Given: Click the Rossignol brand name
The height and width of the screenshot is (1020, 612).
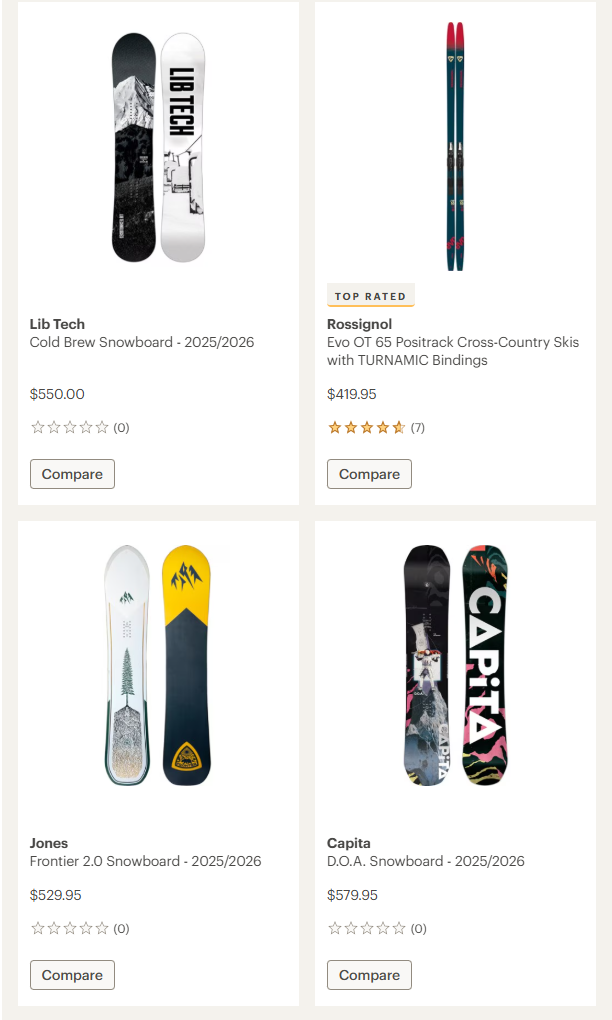Looking at the screenshot, I should [359, 324].
